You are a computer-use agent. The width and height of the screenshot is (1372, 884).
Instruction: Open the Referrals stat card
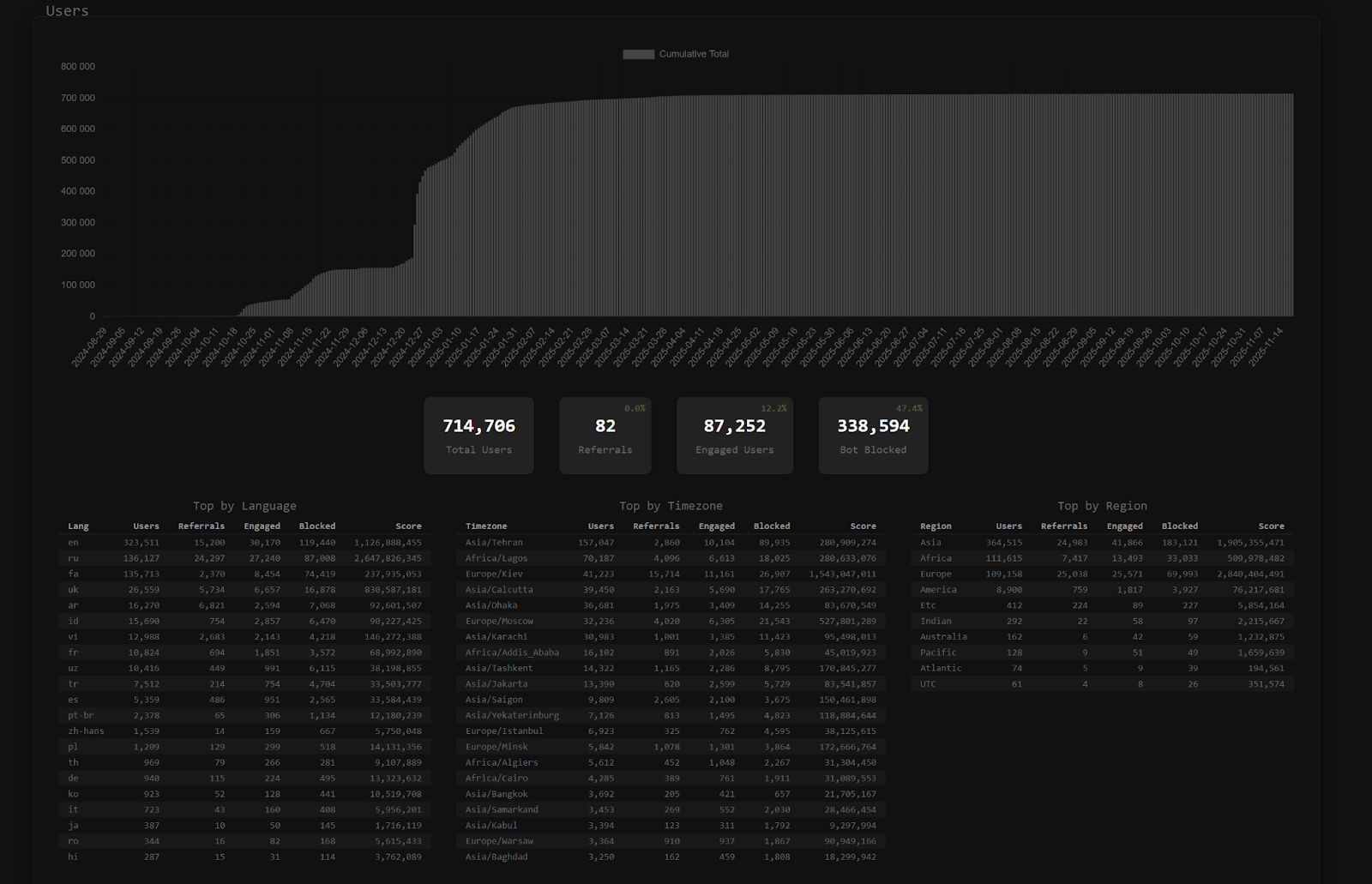605,436
